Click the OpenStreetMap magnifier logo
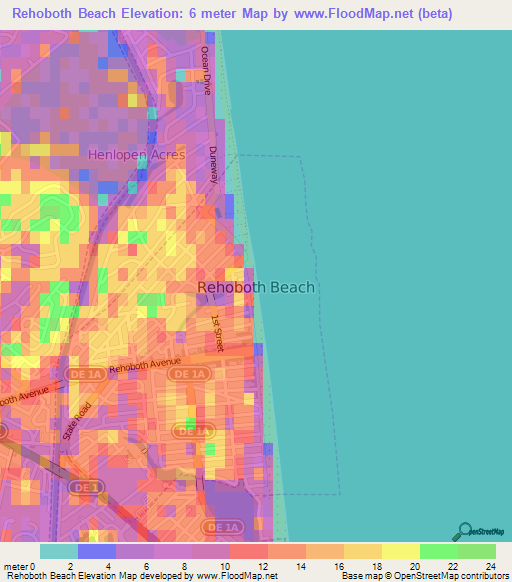Screen dimensions: 512x582 point(478,532)
